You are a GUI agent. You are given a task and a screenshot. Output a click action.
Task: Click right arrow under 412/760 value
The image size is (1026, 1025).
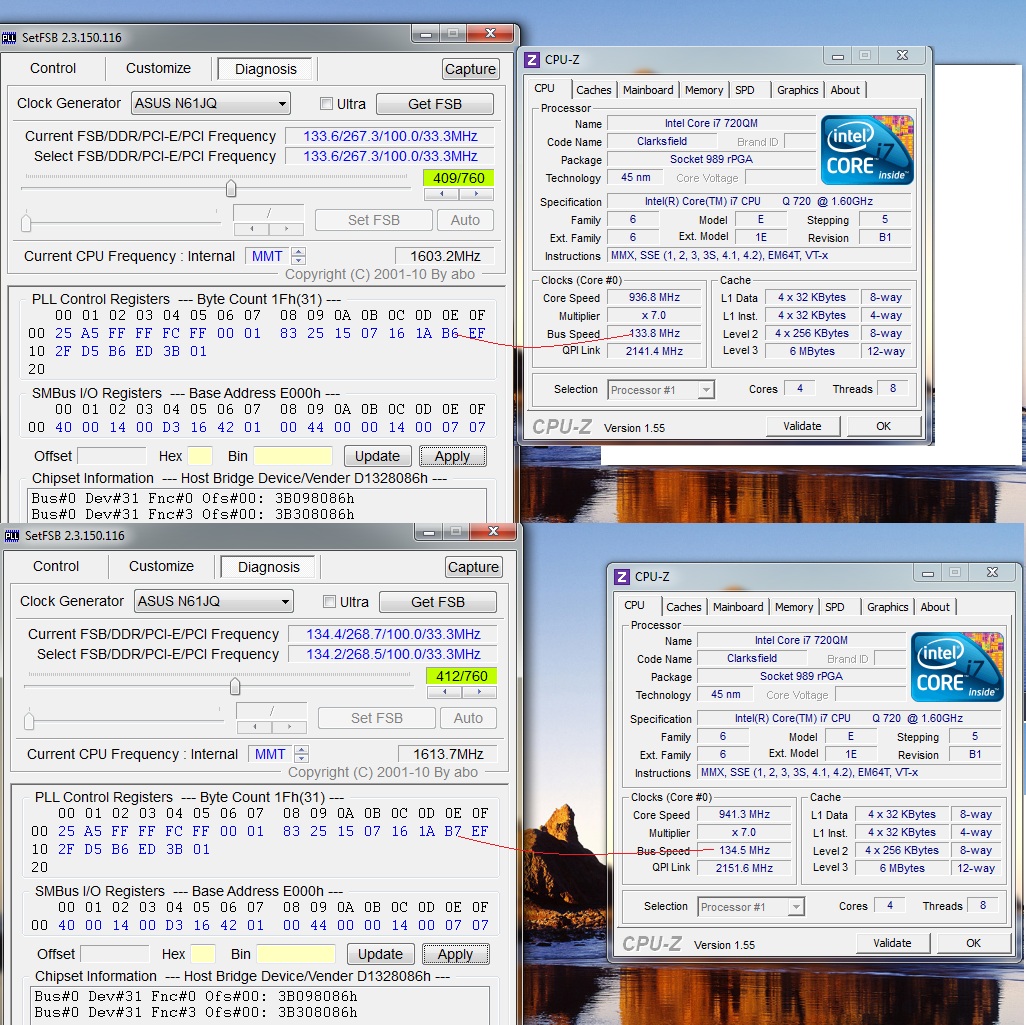(479, 692)
